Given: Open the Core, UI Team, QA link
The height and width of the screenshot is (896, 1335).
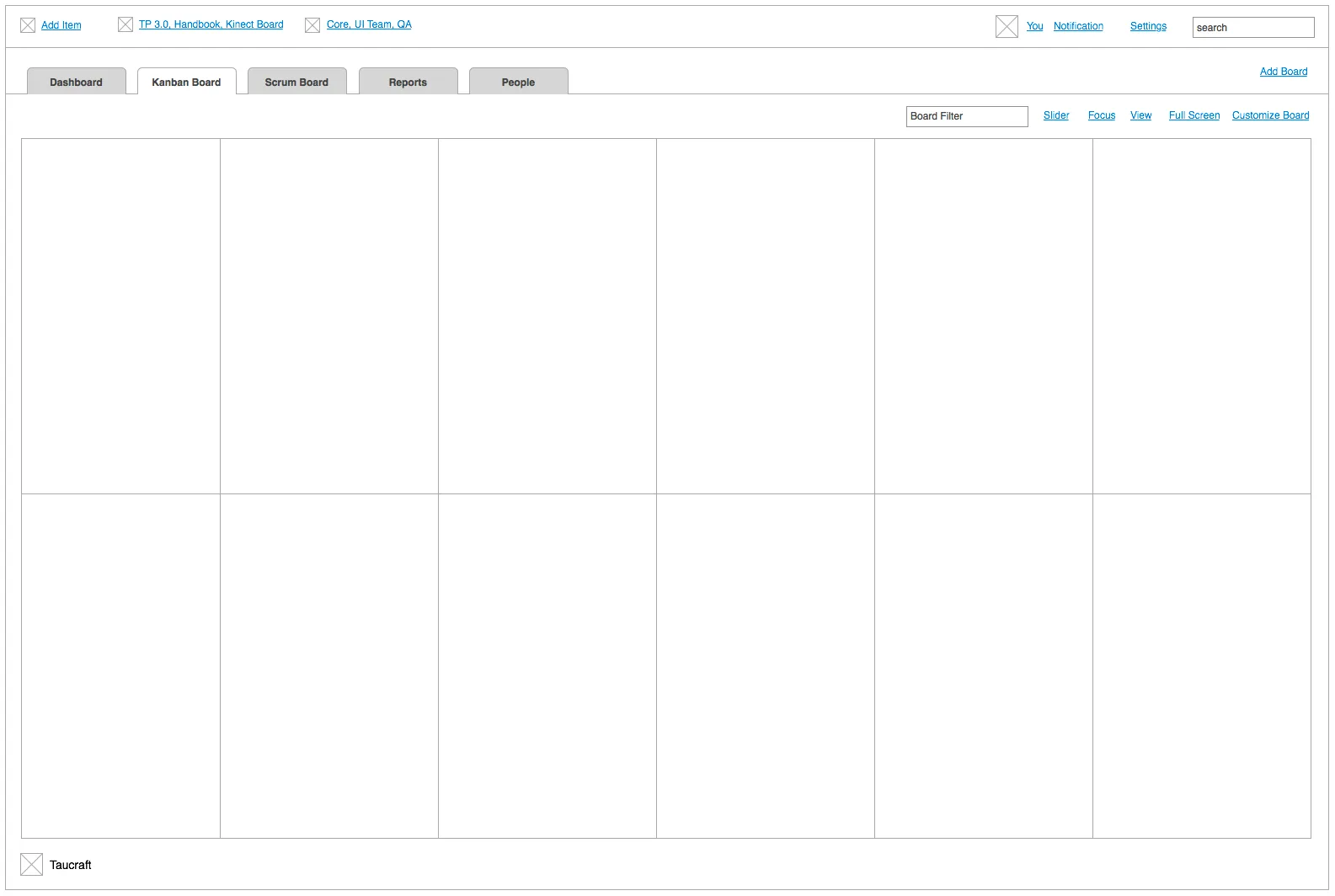Looking at the screenshot, I should (369, 24).
